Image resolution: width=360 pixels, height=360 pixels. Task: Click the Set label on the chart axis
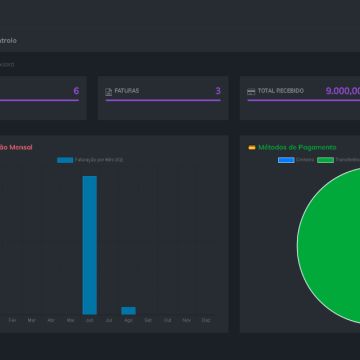coord(148,320)
